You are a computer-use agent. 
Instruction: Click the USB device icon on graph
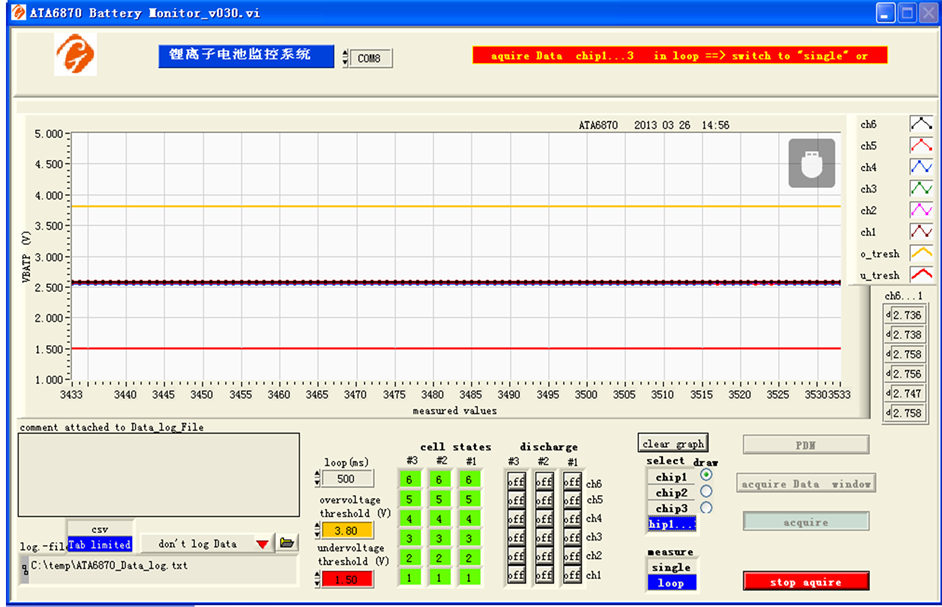point(811,163)
